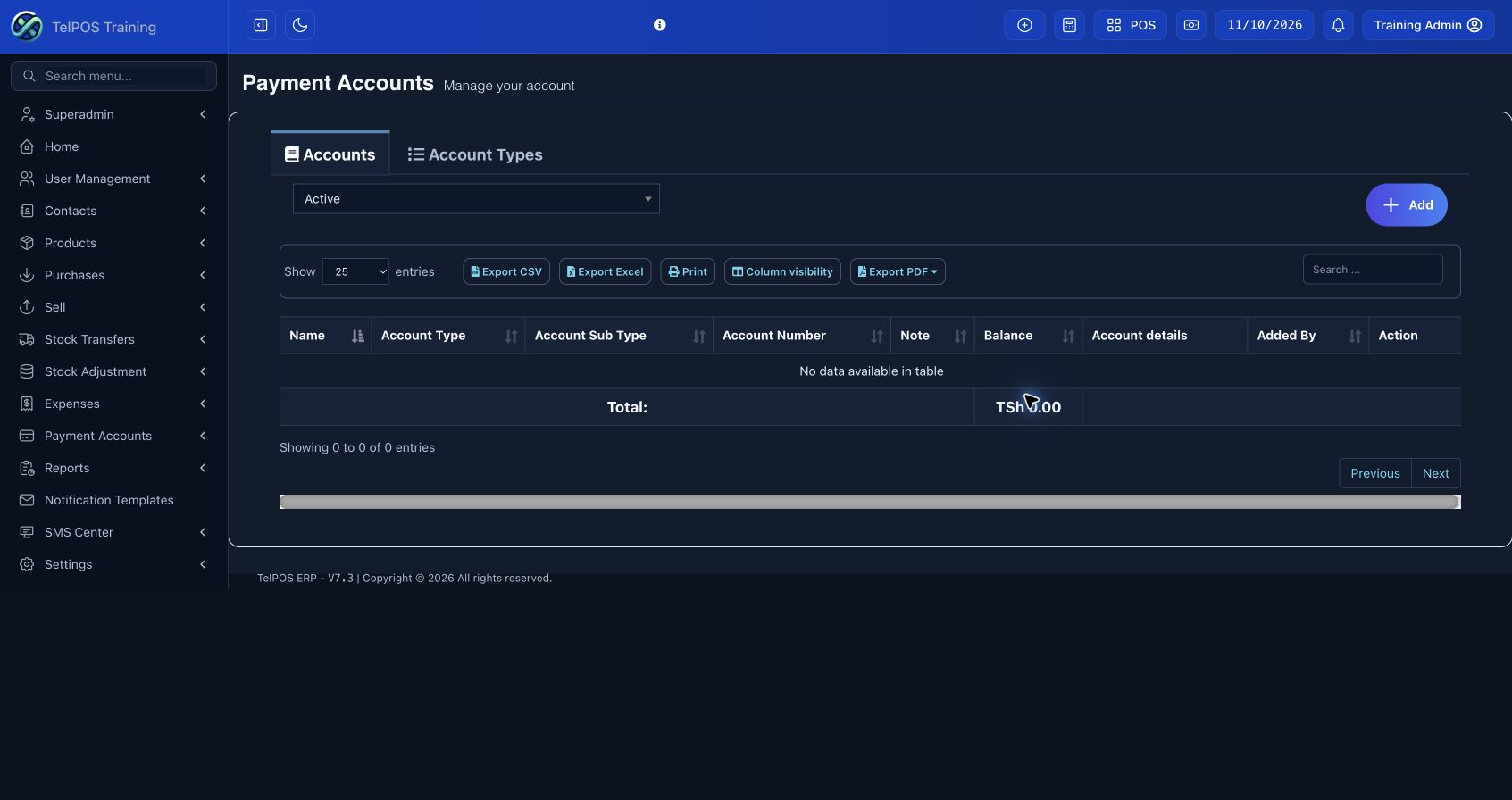Viewport: 1512px width, 800px height.
Task: Click the TelPOS logo icon
Action: click(x=27, y=26)
